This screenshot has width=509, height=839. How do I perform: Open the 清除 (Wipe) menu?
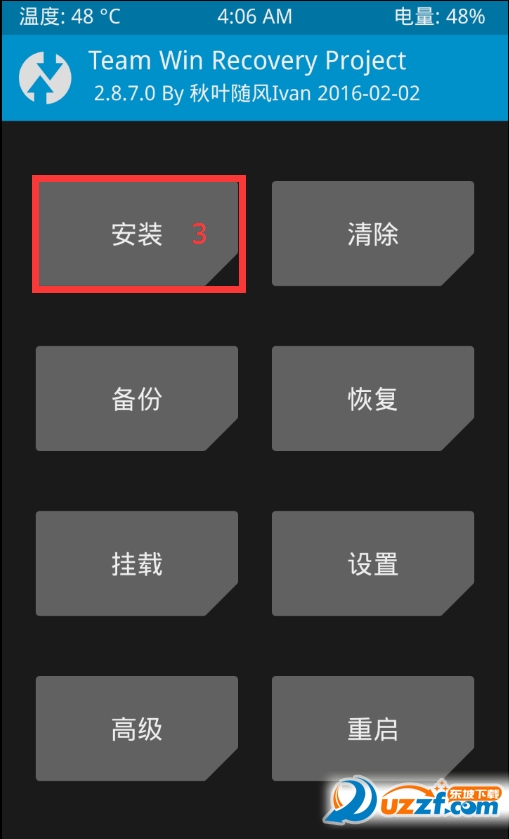(373, 234)
